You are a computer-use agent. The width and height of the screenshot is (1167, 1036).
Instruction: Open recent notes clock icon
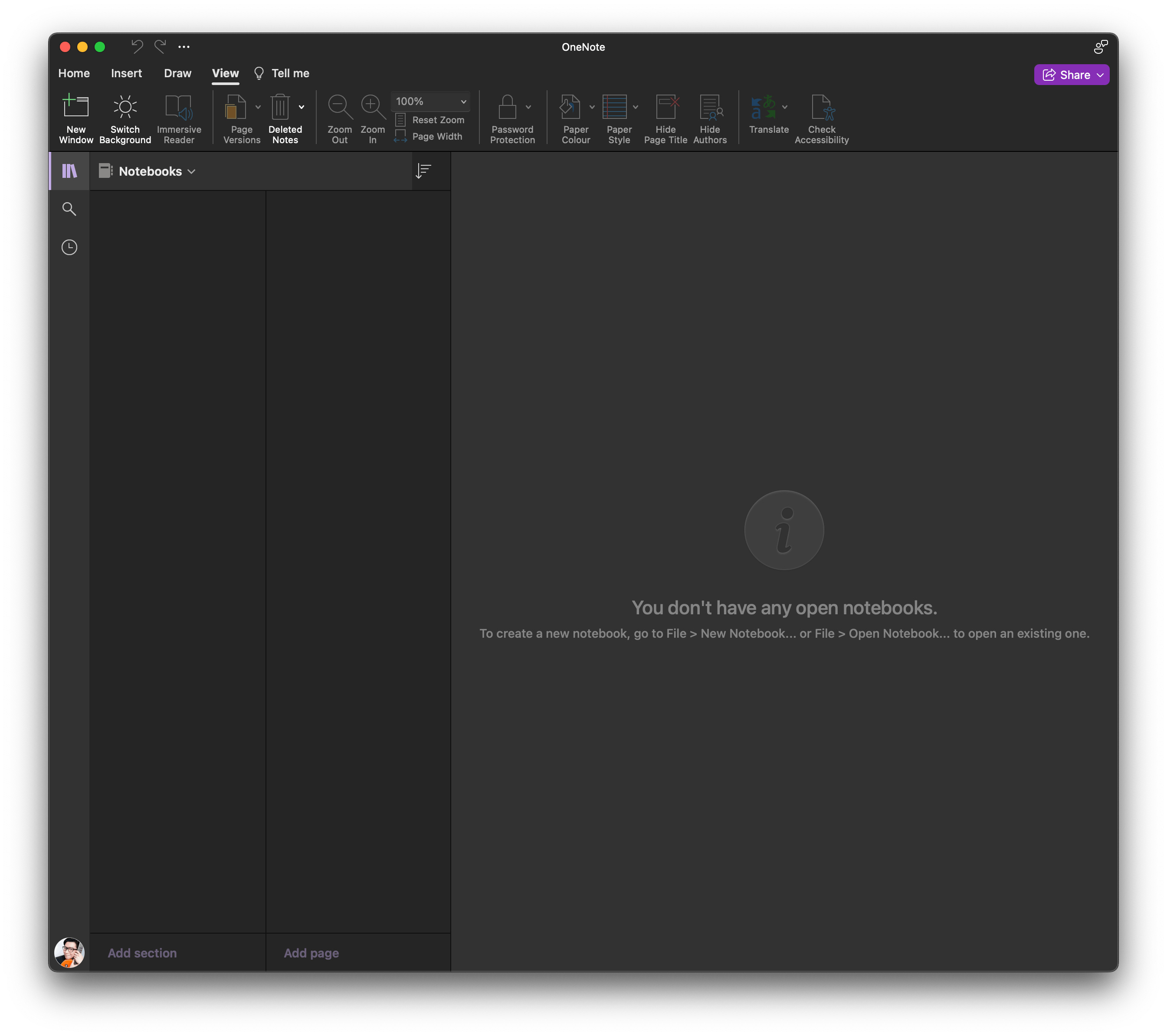point(69,247)
